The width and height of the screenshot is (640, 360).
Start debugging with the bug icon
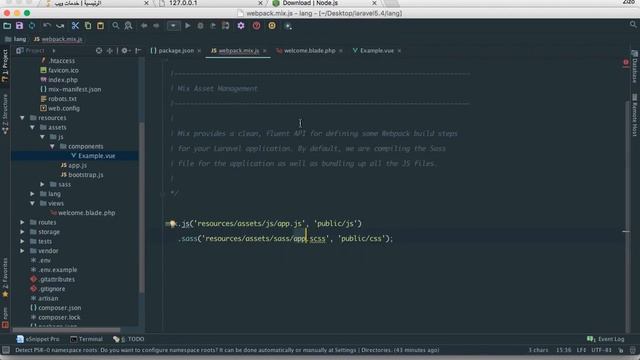(x=200, y=26)
